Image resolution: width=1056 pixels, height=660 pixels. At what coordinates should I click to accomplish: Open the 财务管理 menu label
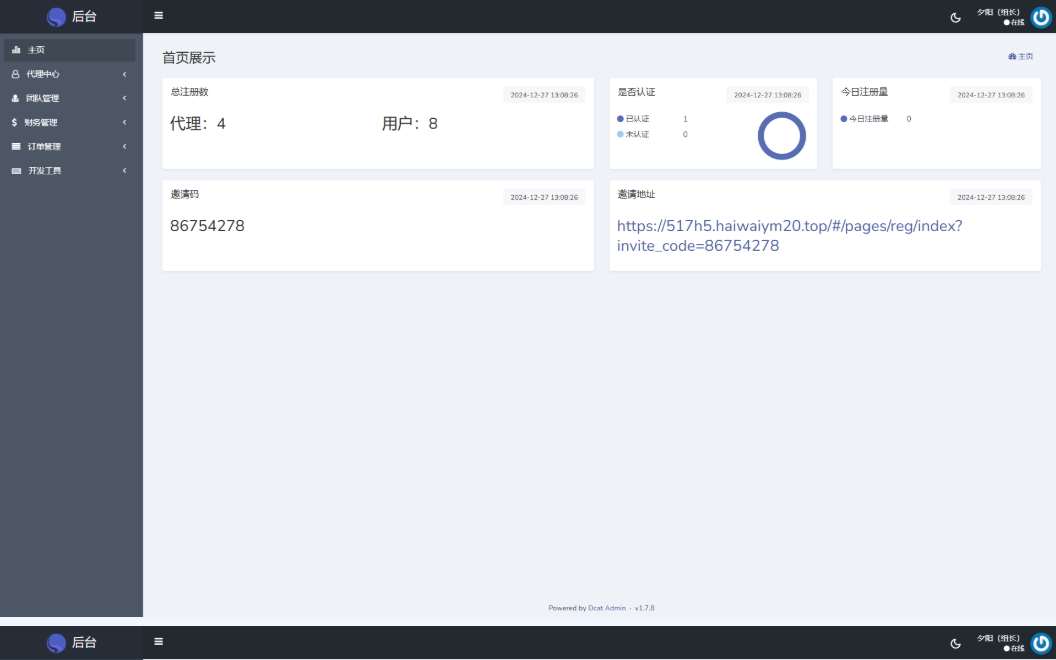point(42,122)
